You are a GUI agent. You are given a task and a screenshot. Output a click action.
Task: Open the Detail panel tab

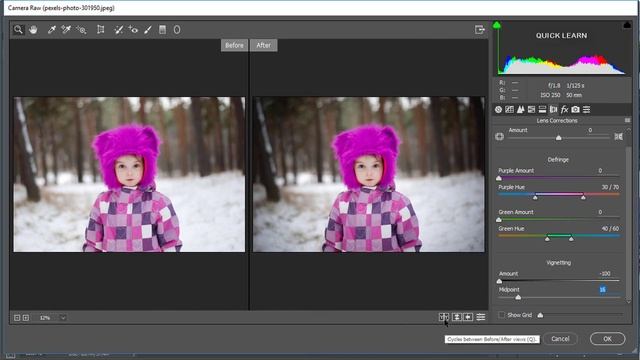pyautogui.click(x=520, y=109)
